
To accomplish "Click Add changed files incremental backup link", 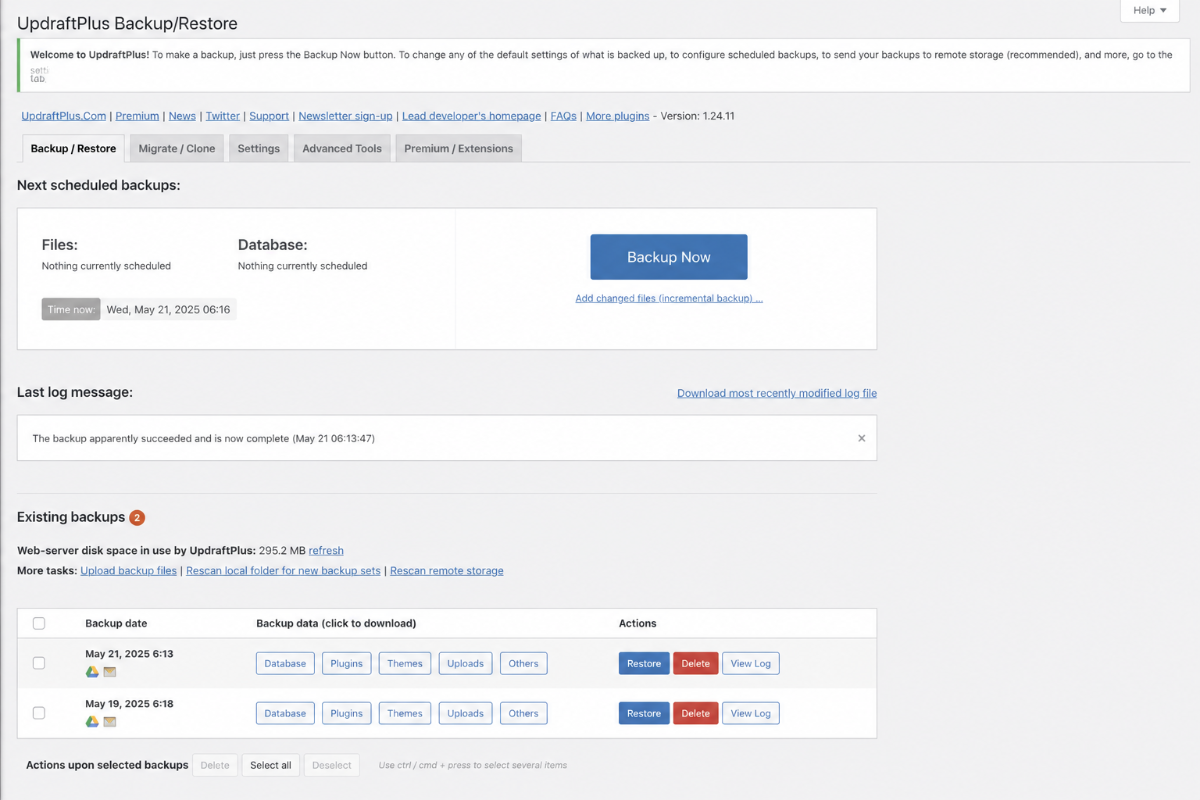I will (x=669, y=298).
